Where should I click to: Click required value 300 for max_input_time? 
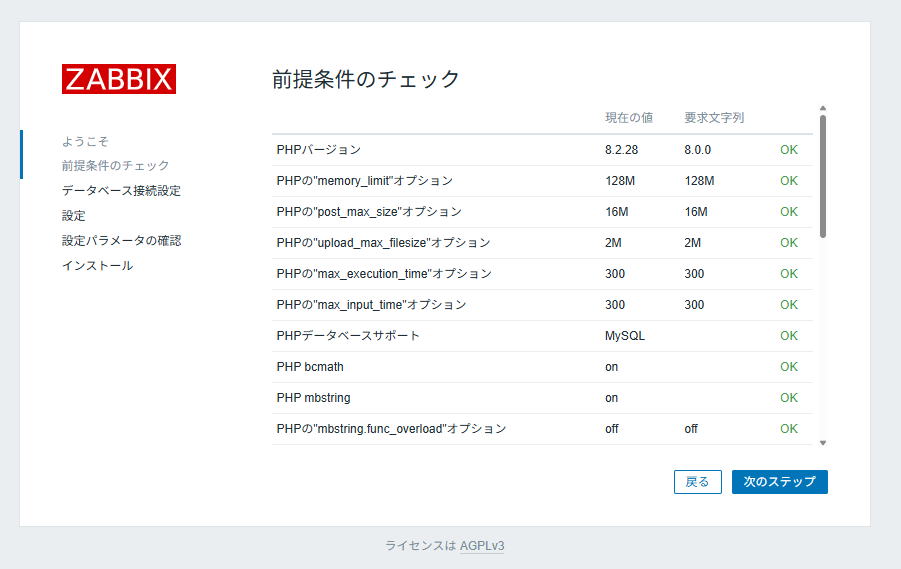tap(694, 305)
